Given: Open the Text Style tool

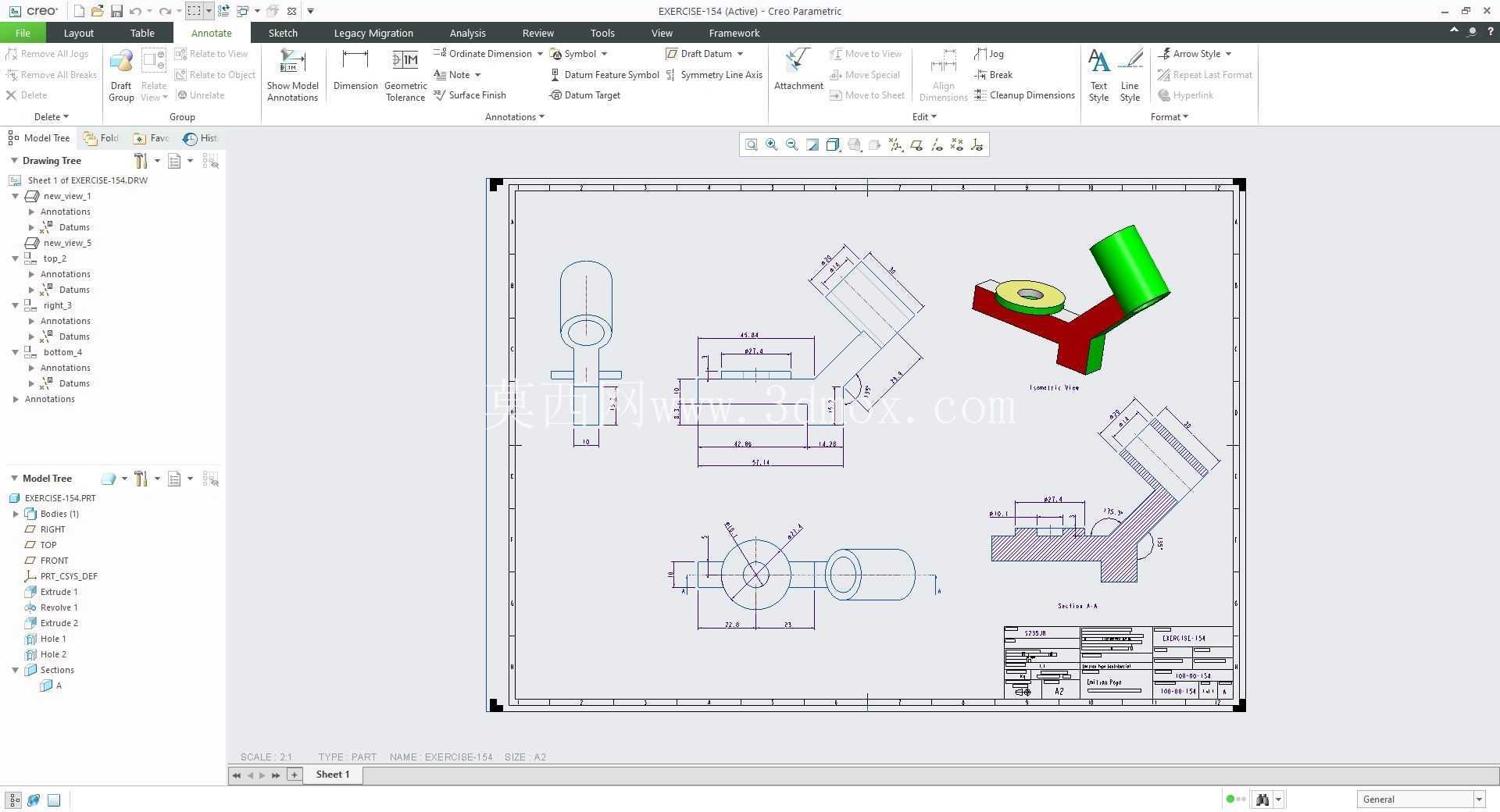Looking at the screenshot, I should (x=1098, y=75).
